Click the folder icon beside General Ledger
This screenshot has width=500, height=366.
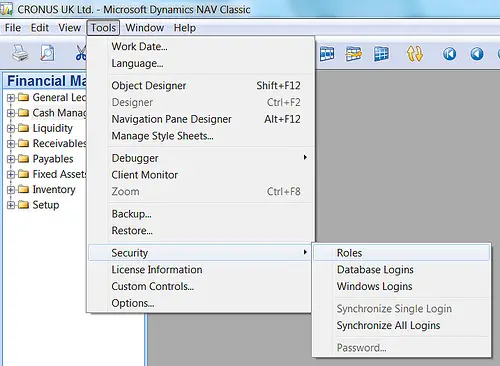(23, 97)
